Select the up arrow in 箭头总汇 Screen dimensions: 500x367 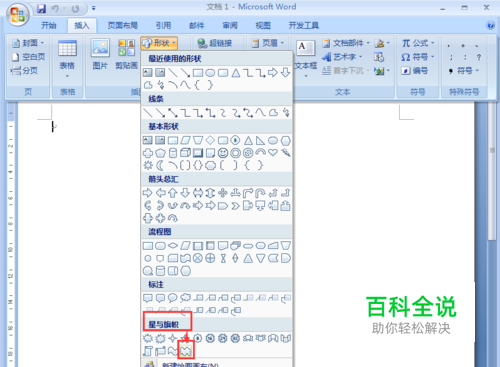point(173,193)
